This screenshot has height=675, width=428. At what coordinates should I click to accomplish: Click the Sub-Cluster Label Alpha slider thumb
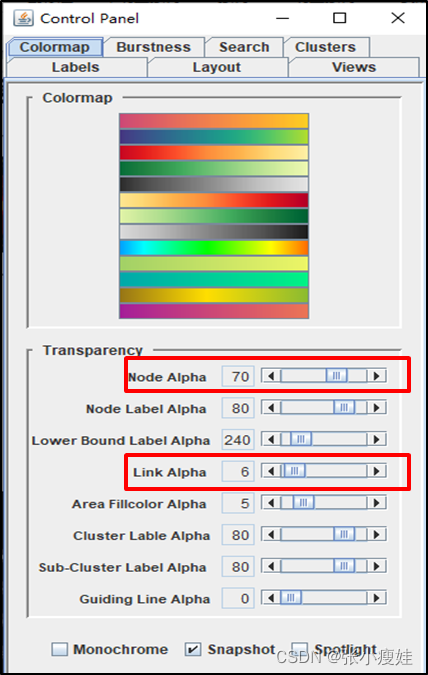click(x=344, y=566)
